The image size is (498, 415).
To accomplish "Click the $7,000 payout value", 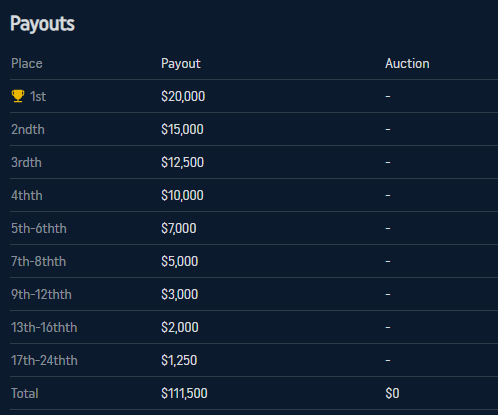I will point(179,228).
